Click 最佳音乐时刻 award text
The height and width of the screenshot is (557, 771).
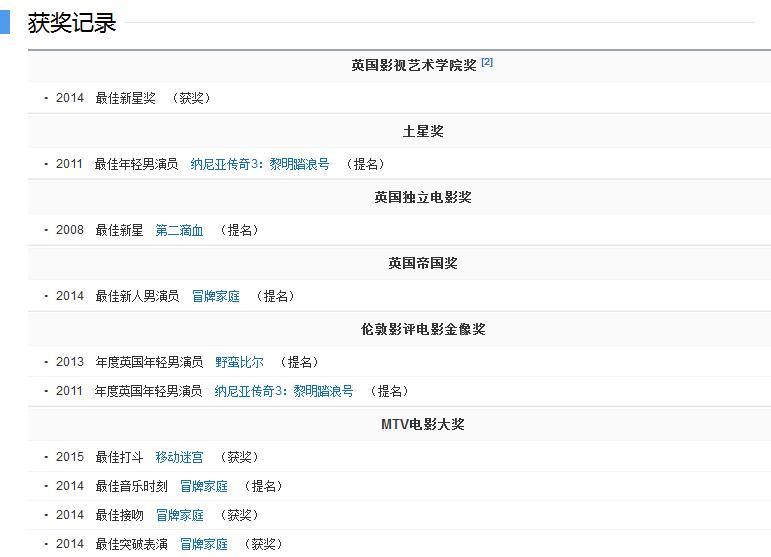(131, 486)
